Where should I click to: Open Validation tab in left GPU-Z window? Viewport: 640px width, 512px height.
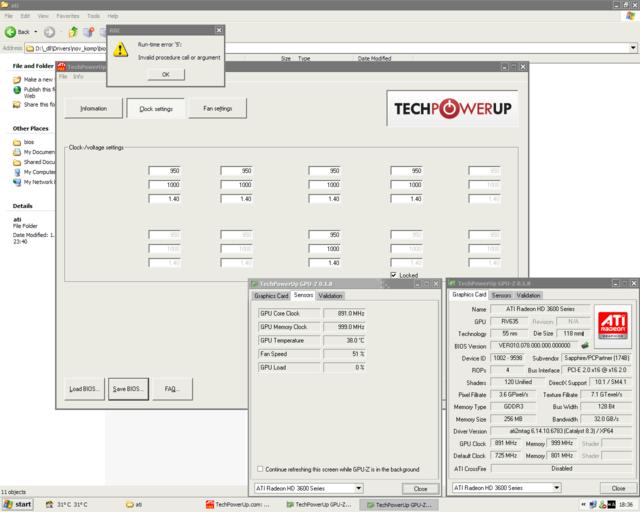coord(330,296)
